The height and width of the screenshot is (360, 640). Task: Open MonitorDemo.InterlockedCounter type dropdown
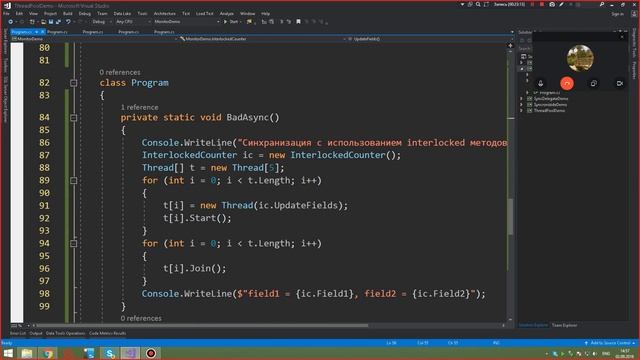click(262, 39)
